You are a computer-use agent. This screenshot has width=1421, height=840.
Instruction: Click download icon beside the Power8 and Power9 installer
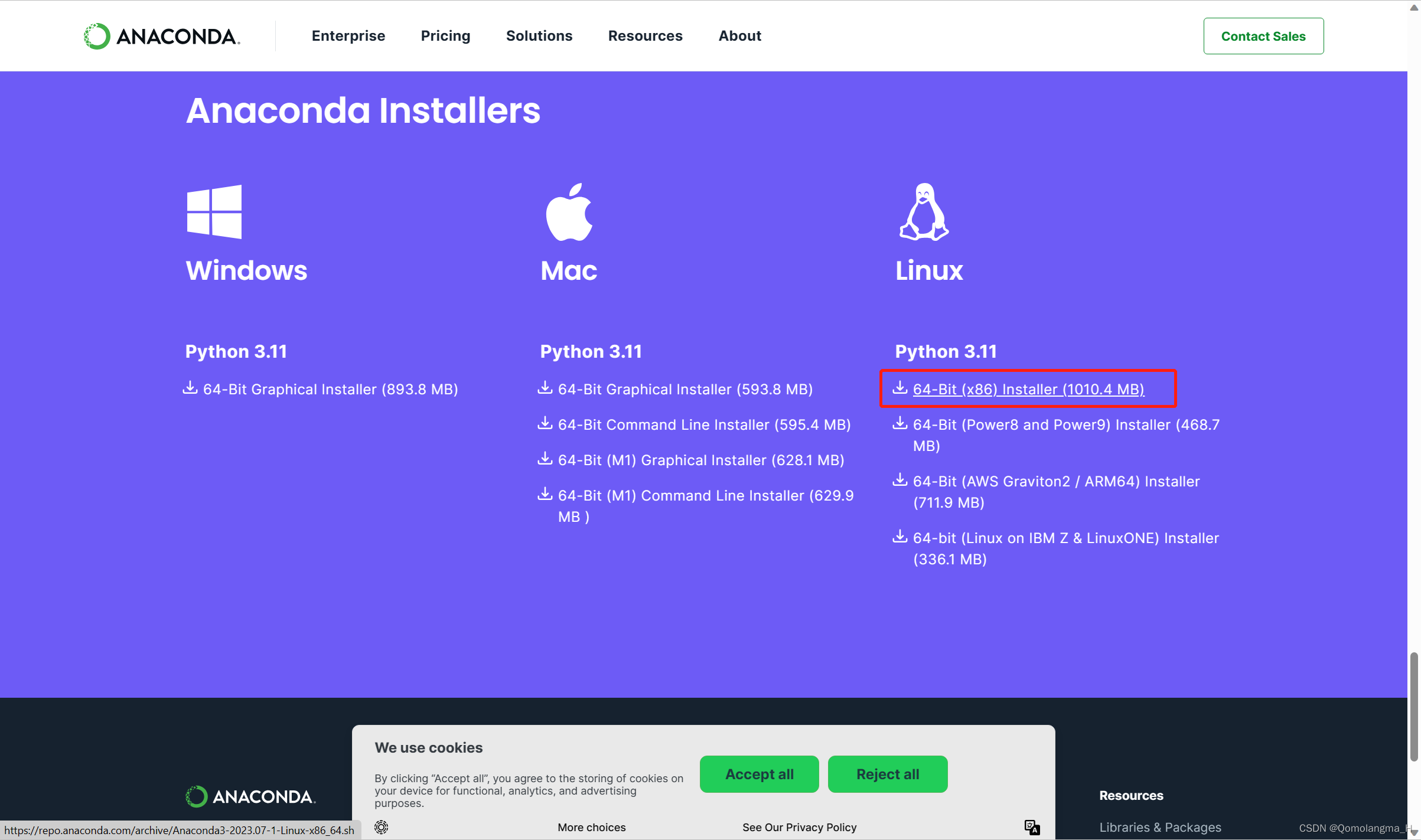(899, 423)
